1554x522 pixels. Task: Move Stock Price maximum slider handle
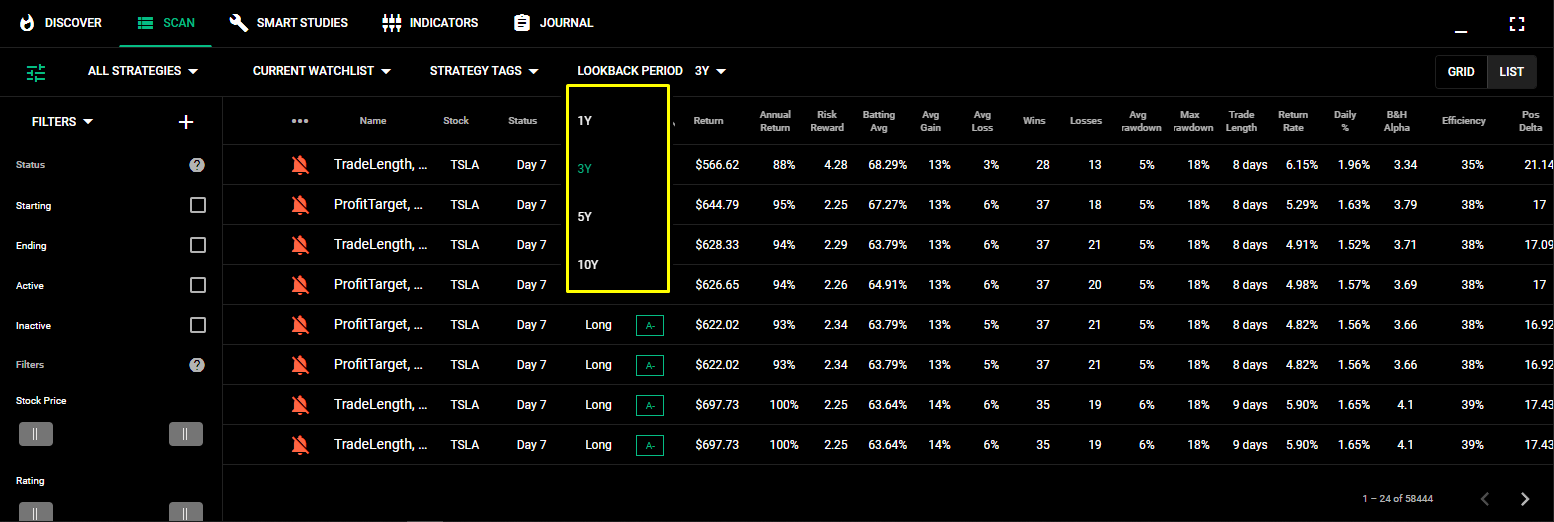coord(186,434)
